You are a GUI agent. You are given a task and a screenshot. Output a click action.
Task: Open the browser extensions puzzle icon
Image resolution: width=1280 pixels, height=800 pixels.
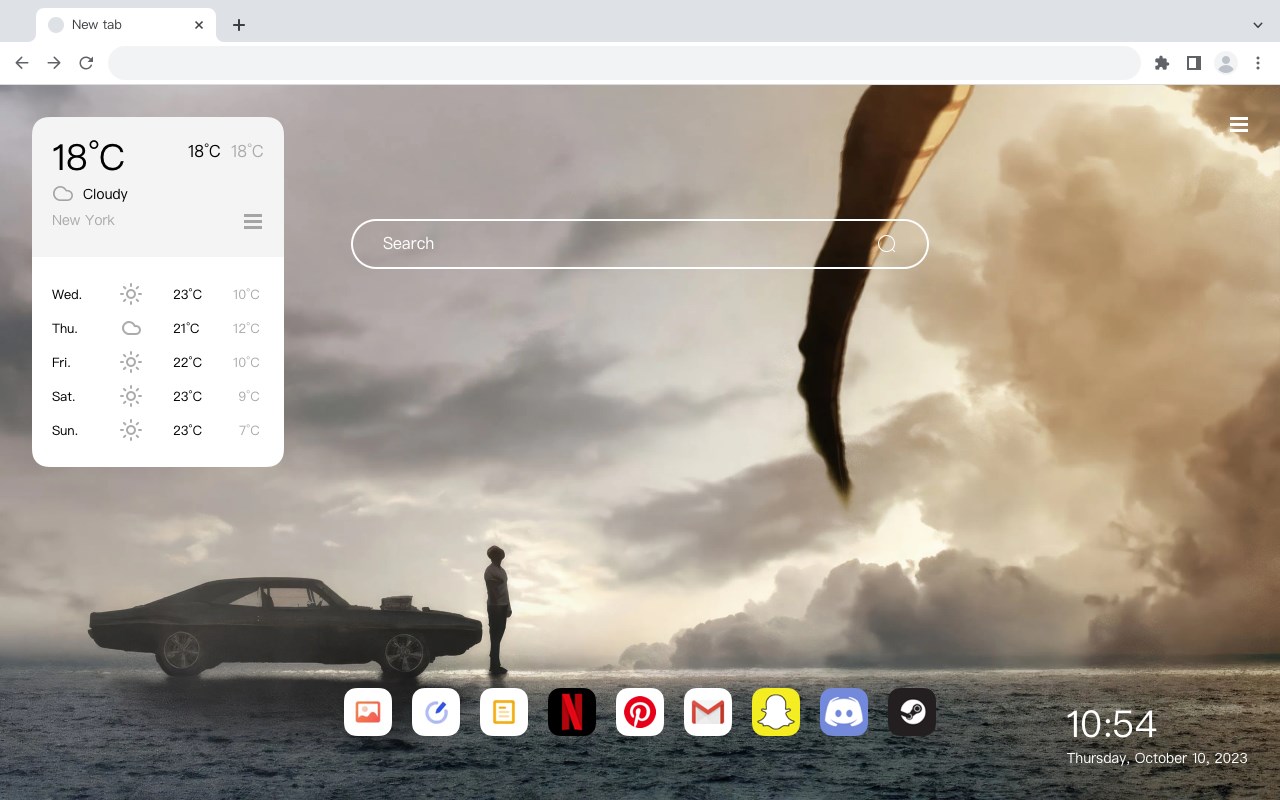pos(1161,63)
